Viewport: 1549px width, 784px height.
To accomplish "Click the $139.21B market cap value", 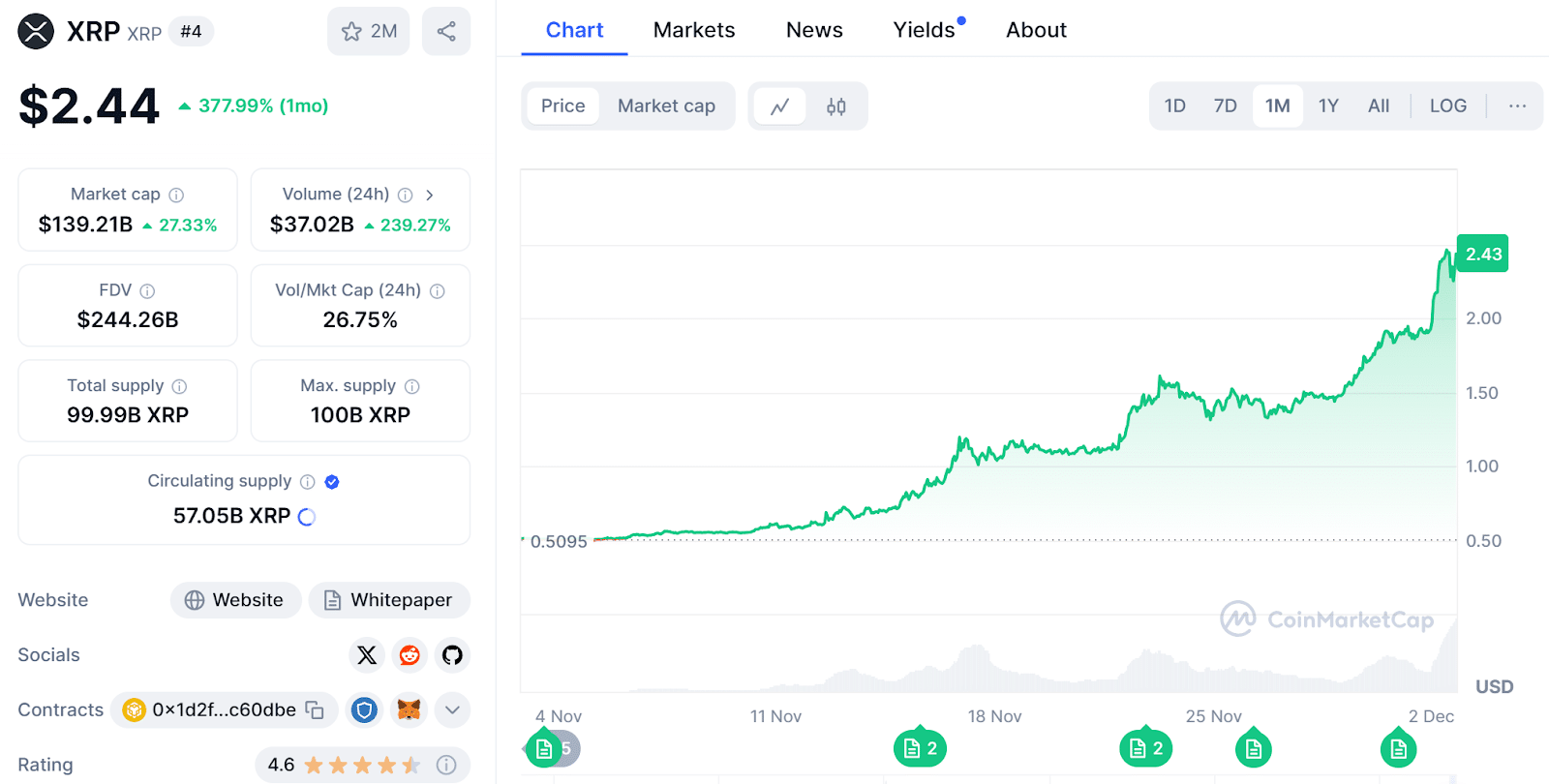I will click(x=85, y=225).
